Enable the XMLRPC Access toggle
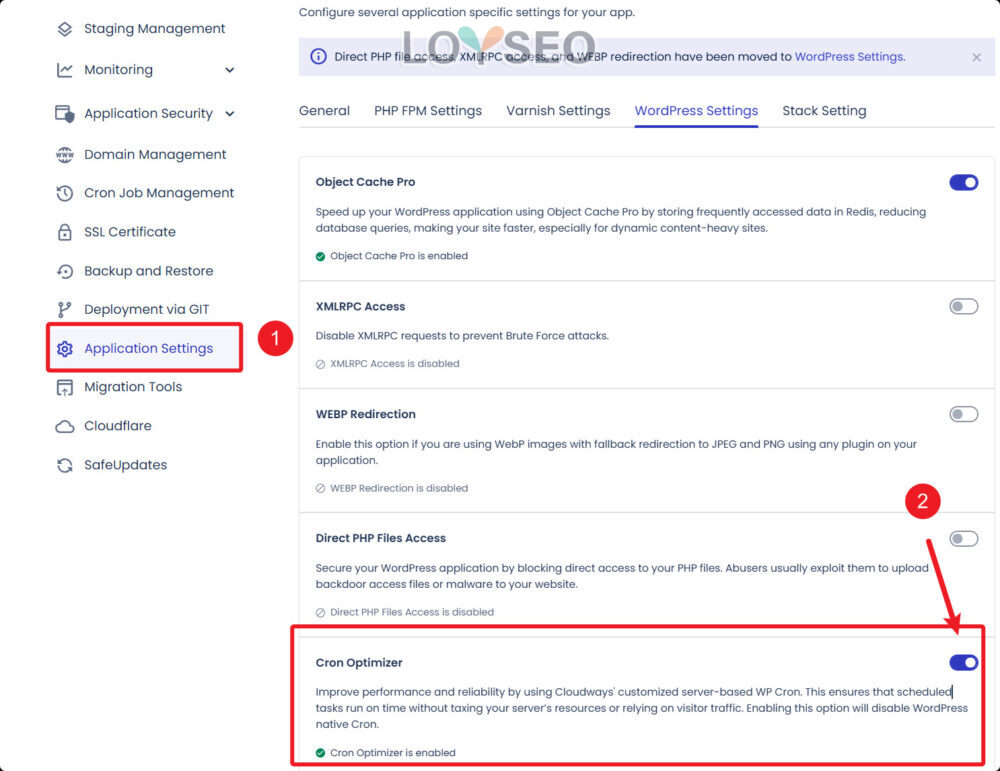1000x771 pixels. [x=964, y=307]
